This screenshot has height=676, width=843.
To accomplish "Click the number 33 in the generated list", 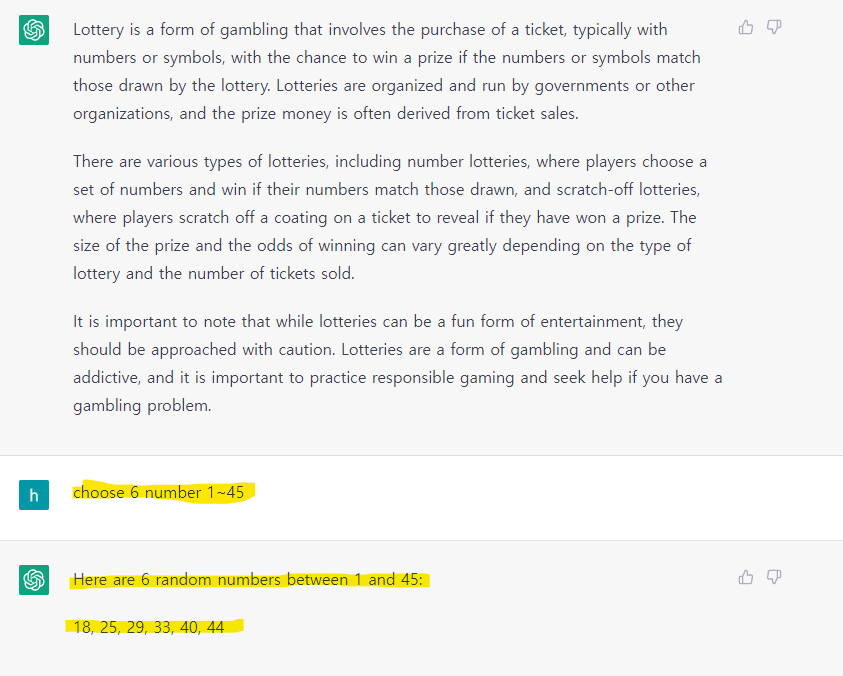I will click(x=162, y=627).
